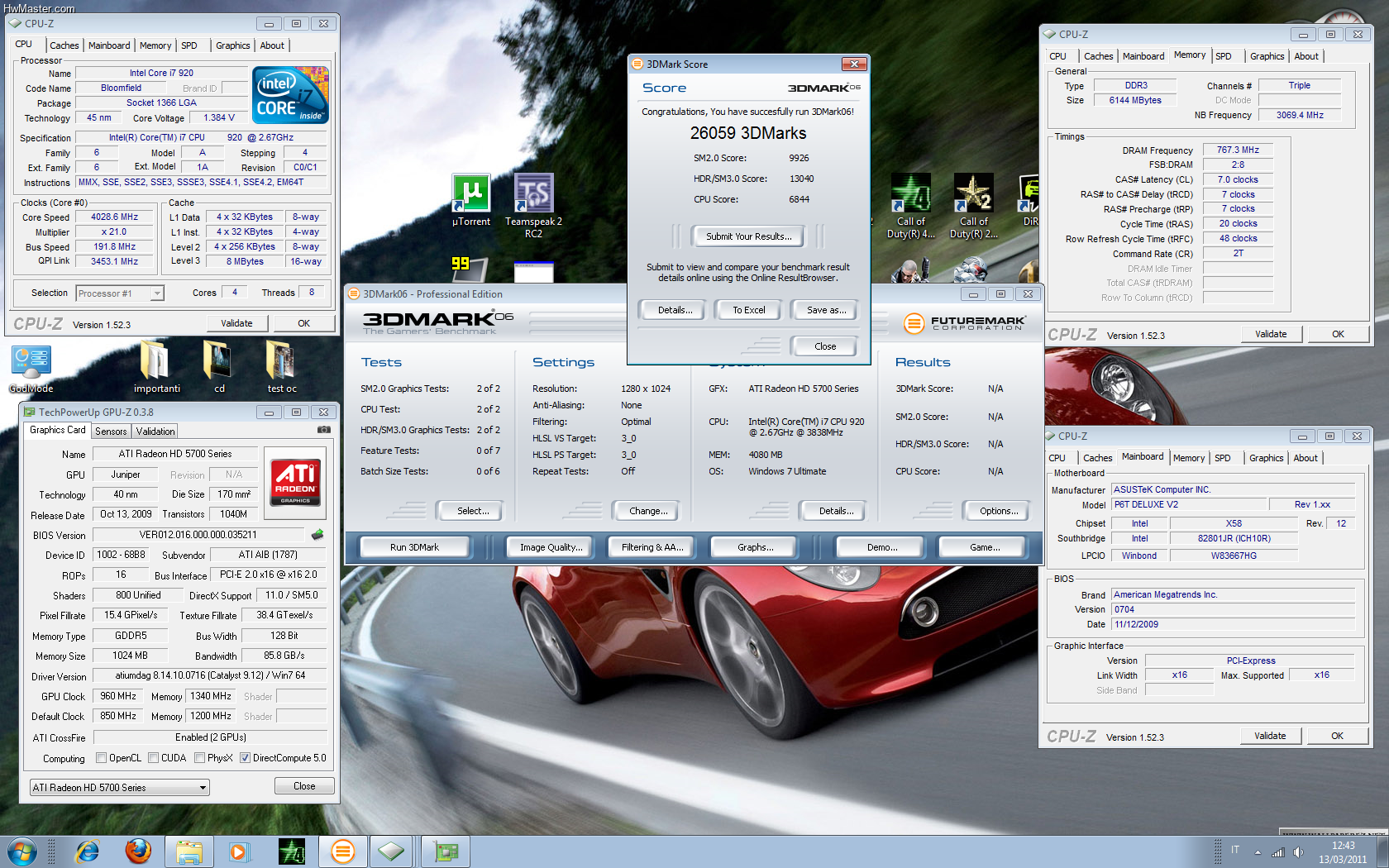Click the Graphs... button
1389x868 pixels.
coord(755,547)
